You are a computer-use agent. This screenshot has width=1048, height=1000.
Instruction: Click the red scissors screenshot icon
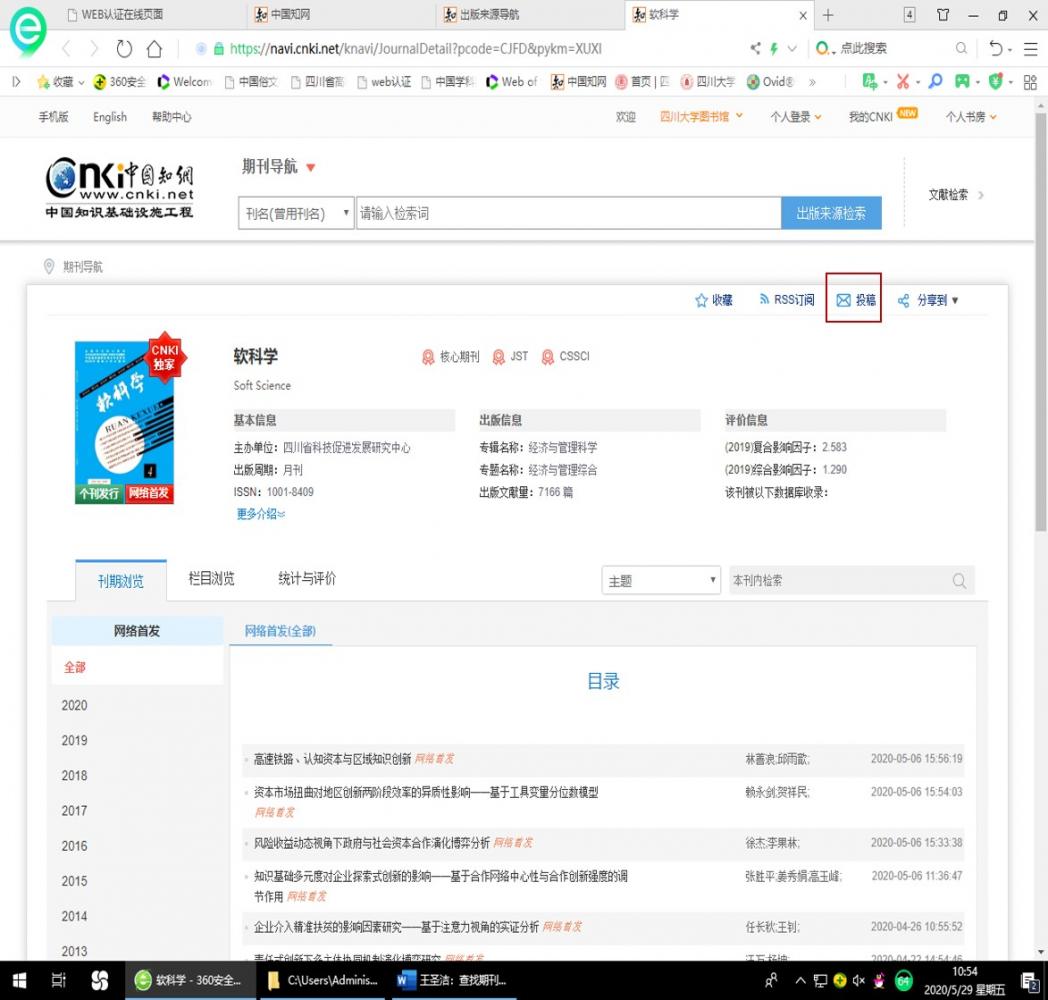(903, 82)
